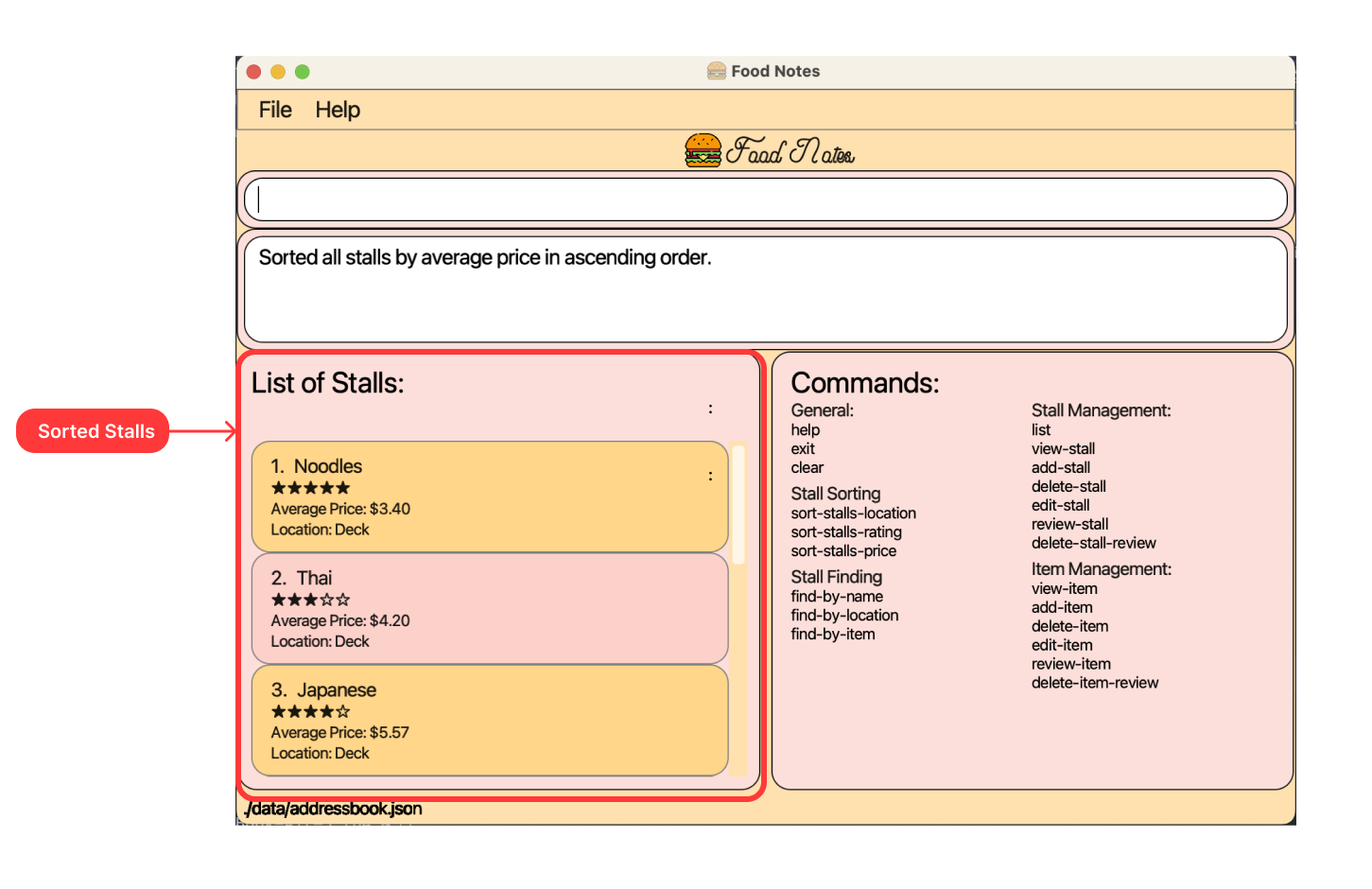Click 'view-item' command text
Image resolution: width=1372 pixels, height=889 pixels.
coord(1065,588)
